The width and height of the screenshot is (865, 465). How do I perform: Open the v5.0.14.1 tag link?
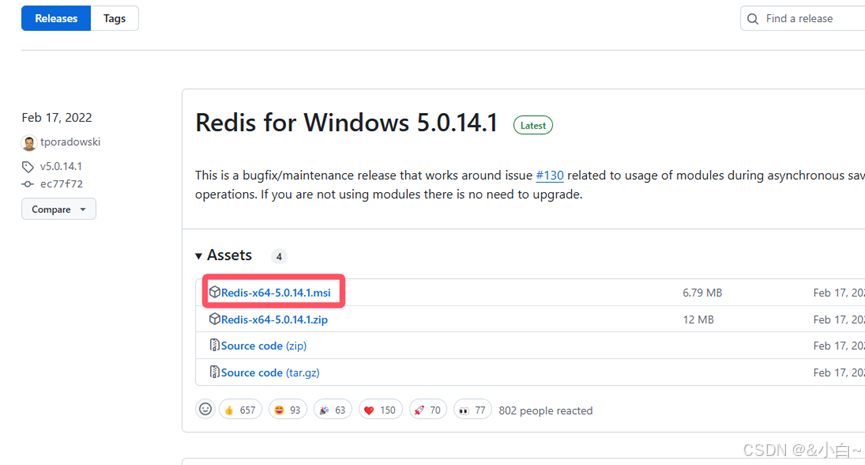(61, 166)
